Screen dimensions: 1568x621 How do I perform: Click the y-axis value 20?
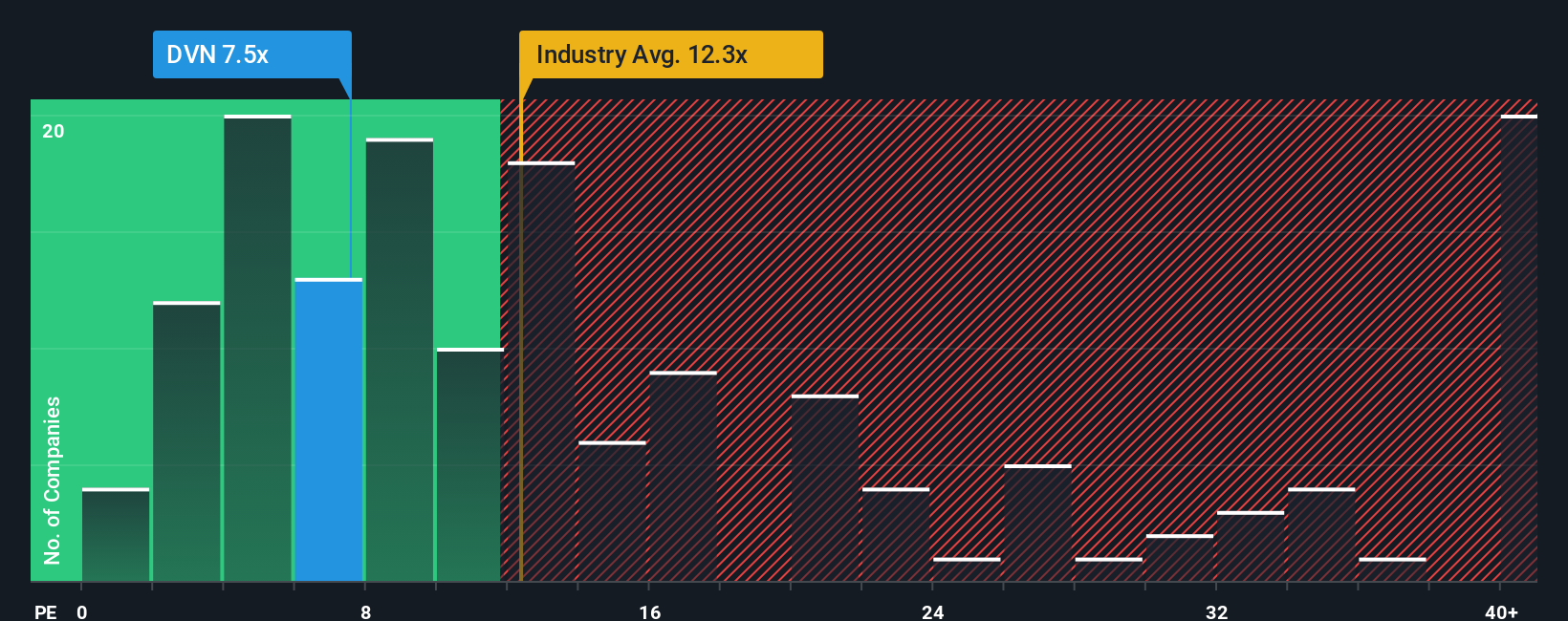coord(54,131)
